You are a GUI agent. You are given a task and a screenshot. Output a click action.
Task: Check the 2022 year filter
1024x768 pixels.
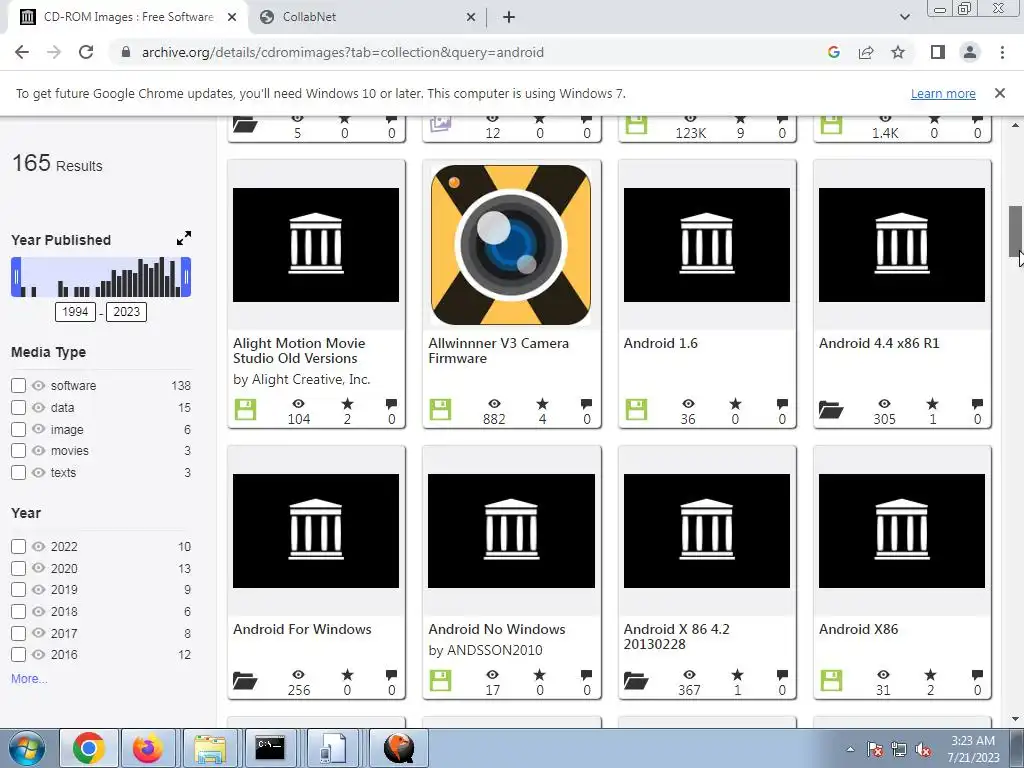(x=18, y=547)
